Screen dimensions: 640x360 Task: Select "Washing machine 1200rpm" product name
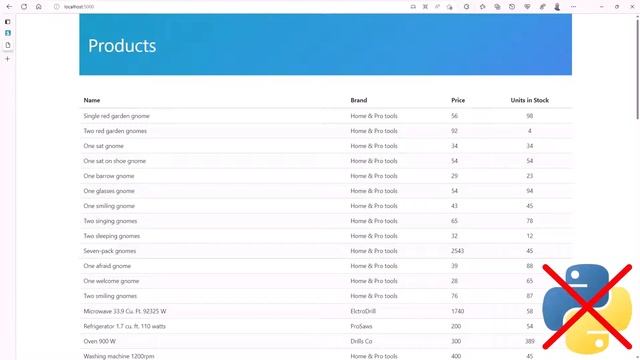pos(119,356)
